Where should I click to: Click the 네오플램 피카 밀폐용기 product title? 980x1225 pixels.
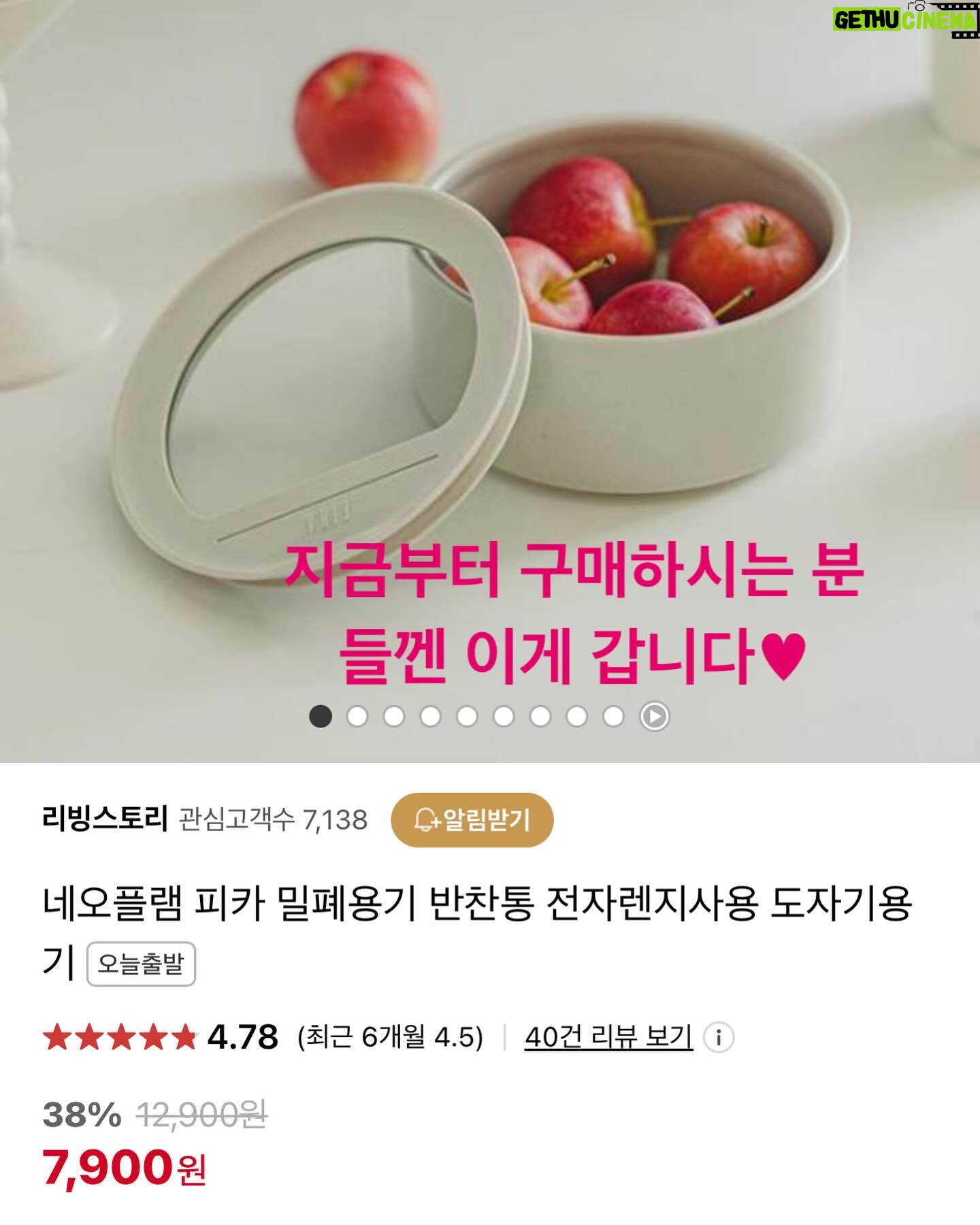[x=476, y=932]
